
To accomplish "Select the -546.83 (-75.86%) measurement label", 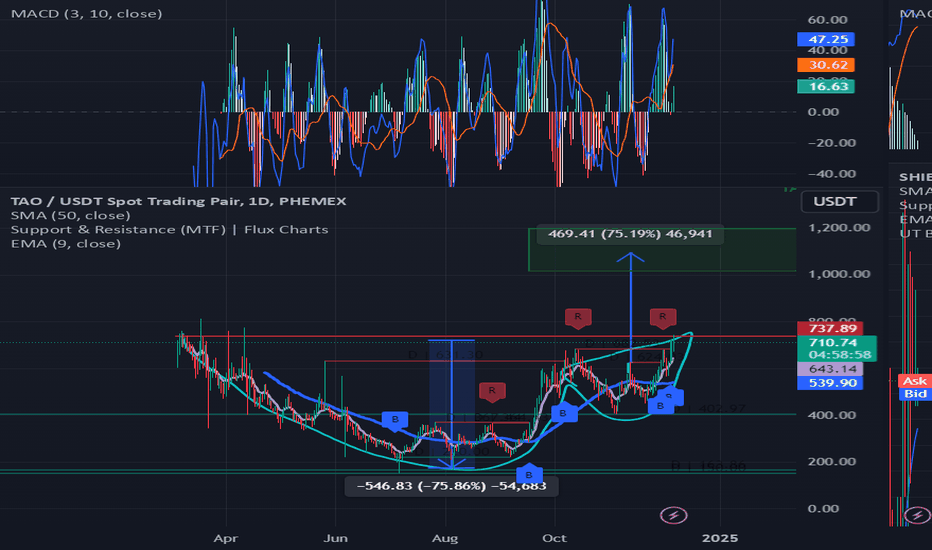I will [x=451, y=486].
